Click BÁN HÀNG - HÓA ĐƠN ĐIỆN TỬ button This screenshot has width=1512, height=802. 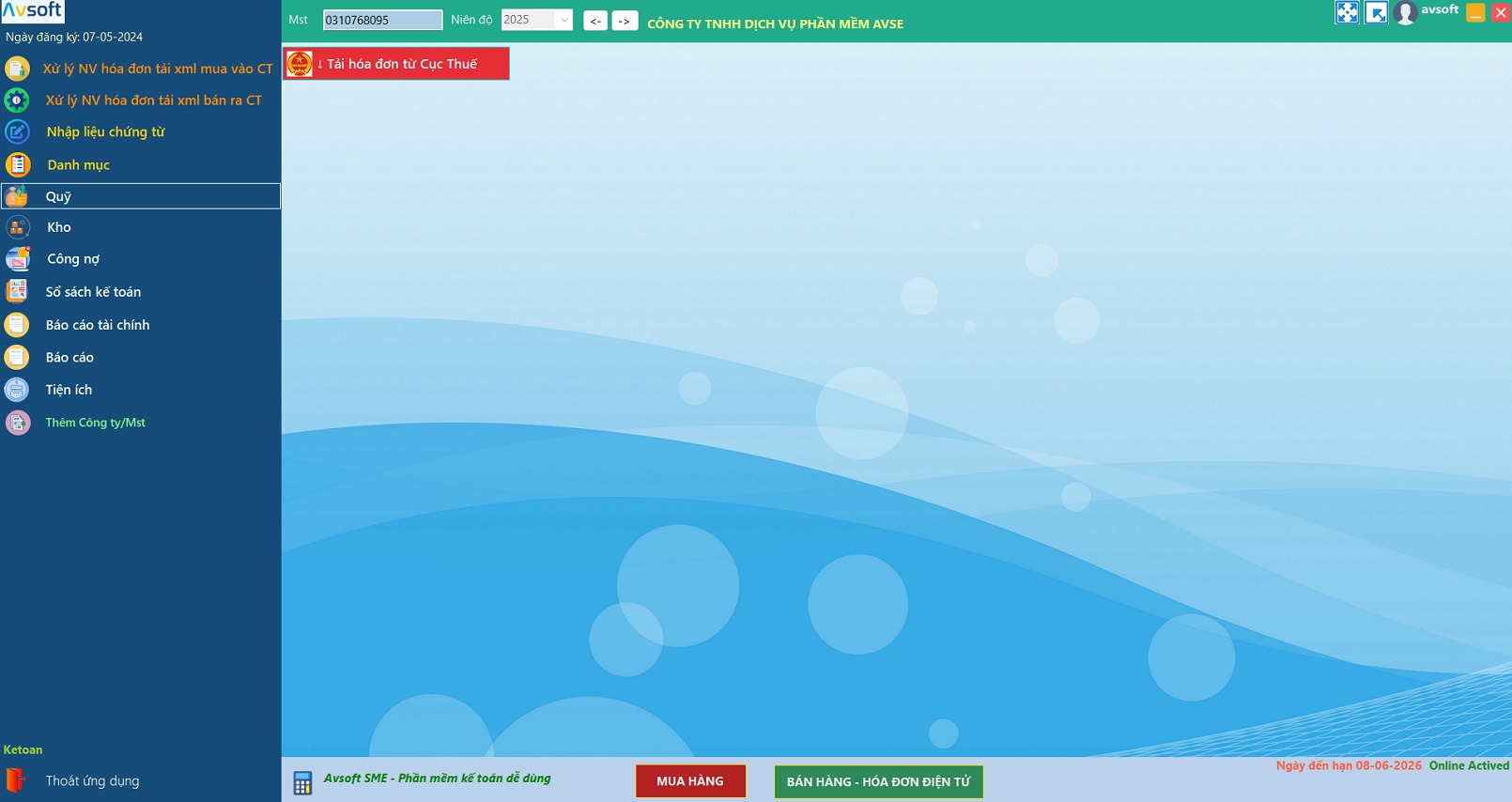tap(878, 781)
